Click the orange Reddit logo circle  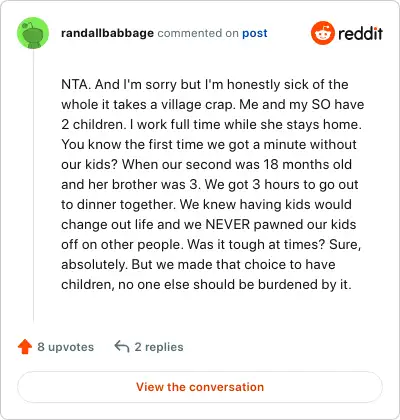tap(322, 33)
